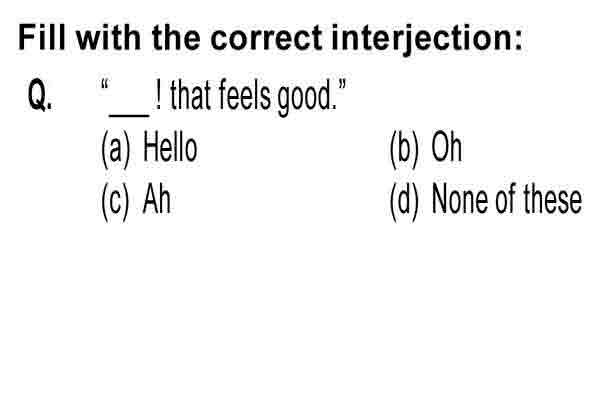
Task: Click the word good in the question
Action: coord(307,96)
